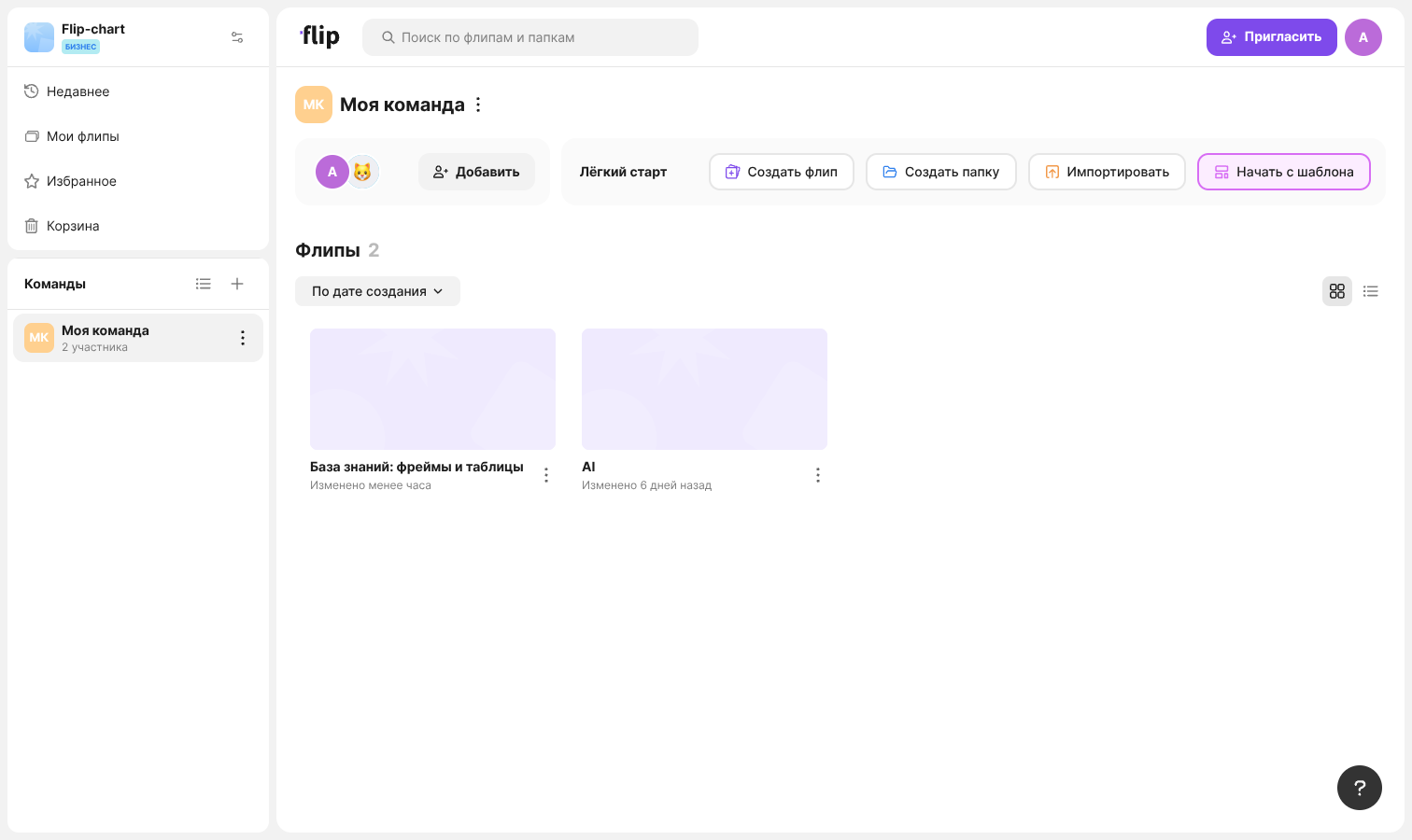Open the help question mark button
Screen dimensions: 1412x840
(1360, 788)
